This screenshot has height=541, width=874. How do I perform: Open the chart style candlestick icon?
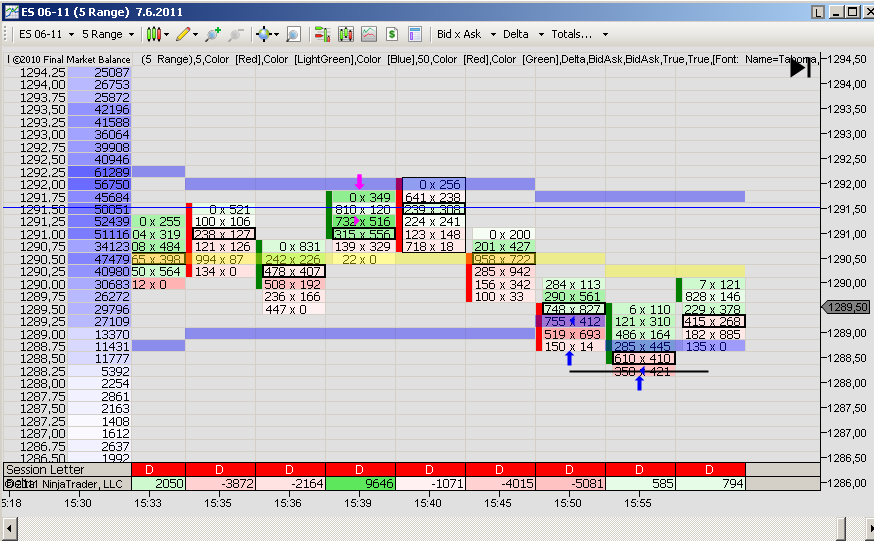pyautogui.click(x=154, y=35)
